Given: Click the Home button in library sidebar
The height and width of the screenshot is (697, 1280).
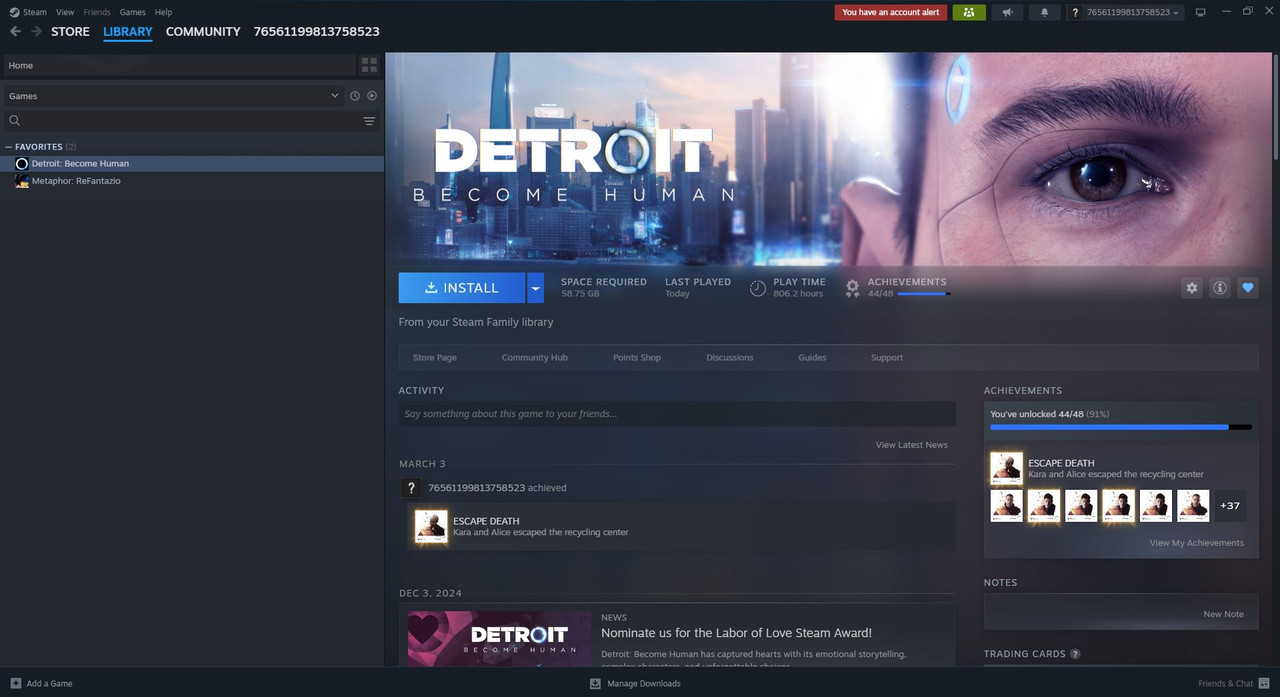Looking at the screenshot, I should (179, 65).
